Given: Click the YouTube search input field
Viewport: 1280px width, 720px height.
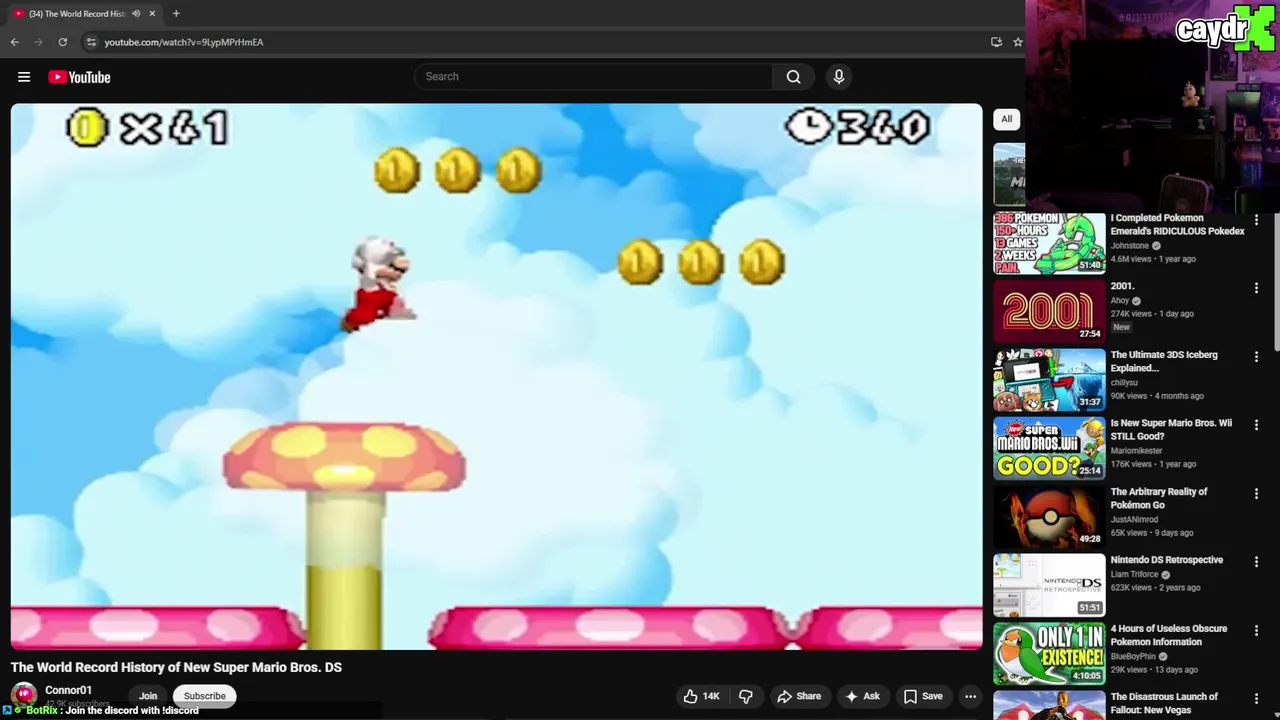Looking at the screenshot, I should coord(593,77).
